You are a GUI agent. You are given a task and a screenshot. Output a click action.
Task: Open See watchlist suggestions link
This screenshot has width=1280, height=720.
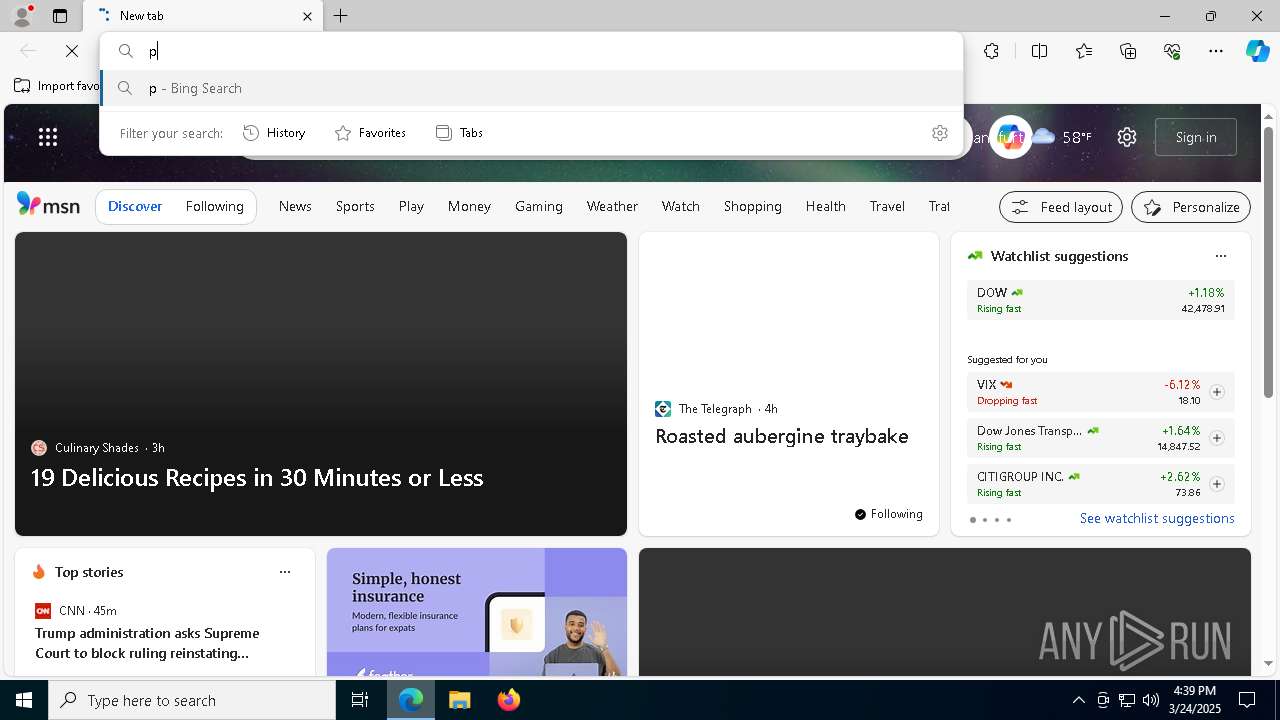pos(1157,518)
